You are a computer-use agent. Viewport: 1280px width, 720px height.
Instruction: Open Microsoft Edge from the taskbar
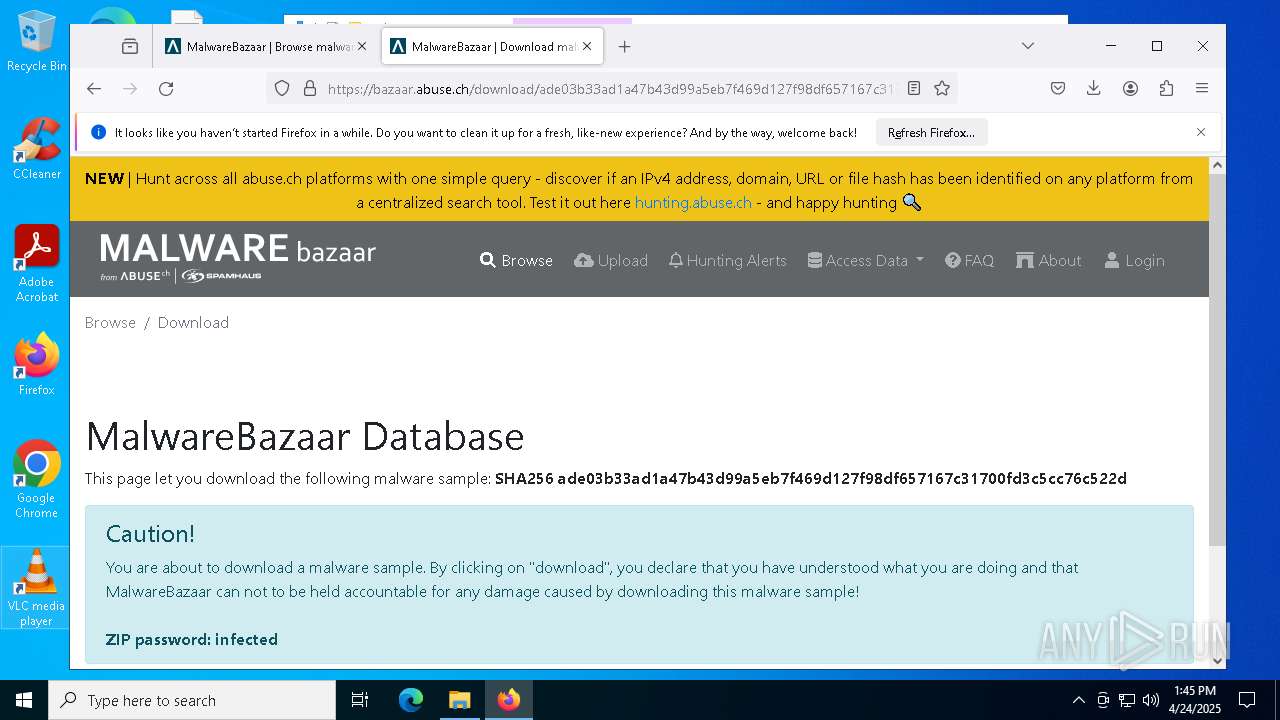click(x=411, y=700)
